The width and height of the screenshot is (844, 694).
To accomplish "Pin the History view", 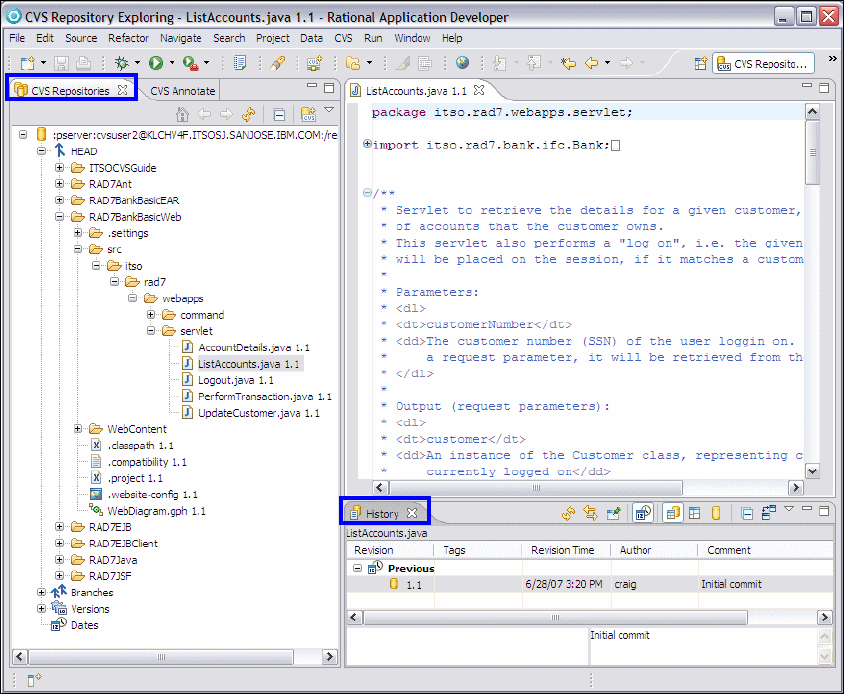I will (615, 513).
